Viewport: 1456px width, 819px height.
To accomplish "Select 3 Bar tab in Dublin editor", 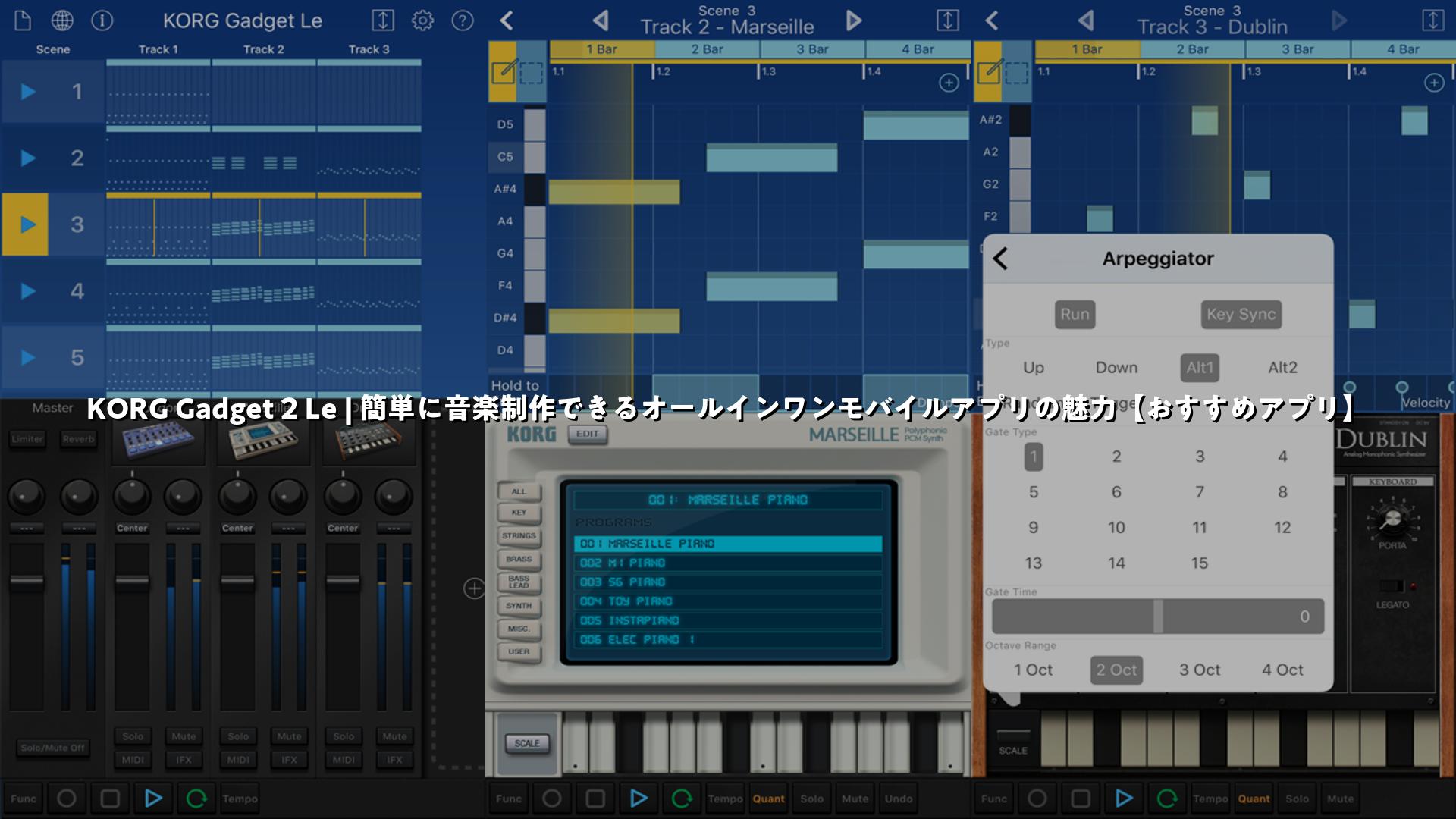I will (1298, 49).
